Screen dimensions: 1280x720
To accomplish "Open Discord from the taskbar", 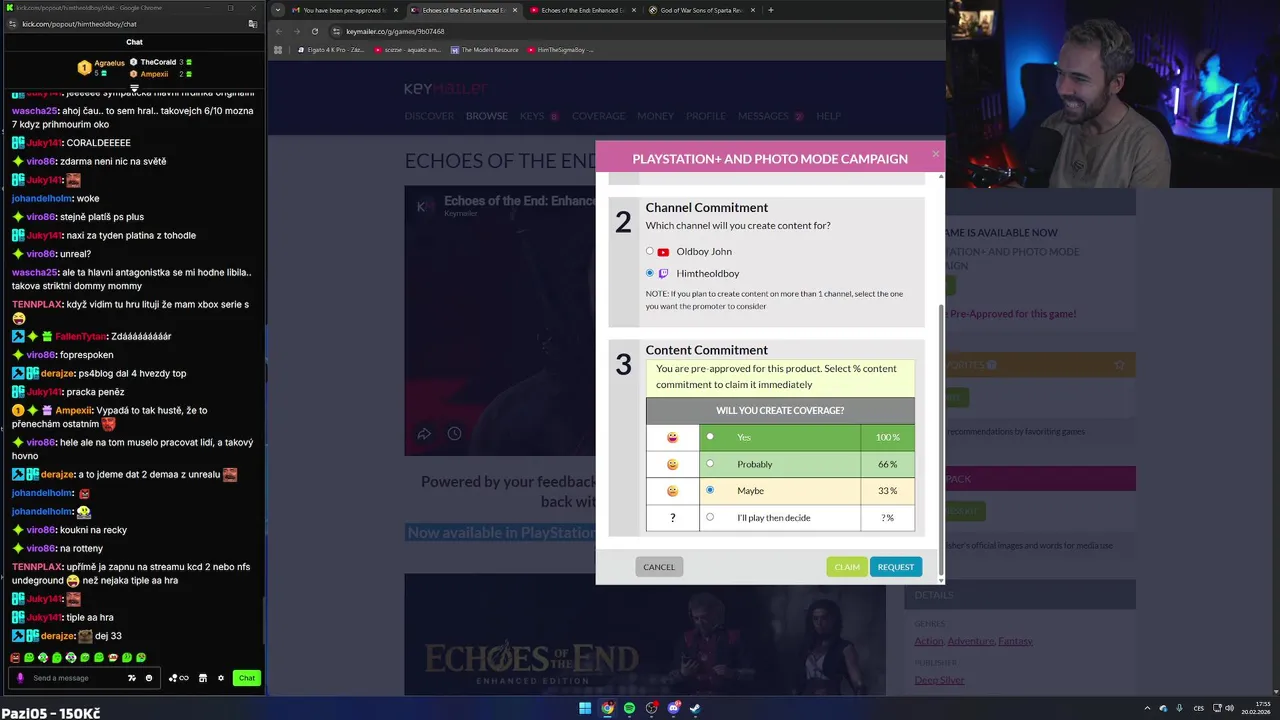I will pyautogui.click(x=673, y=708).
